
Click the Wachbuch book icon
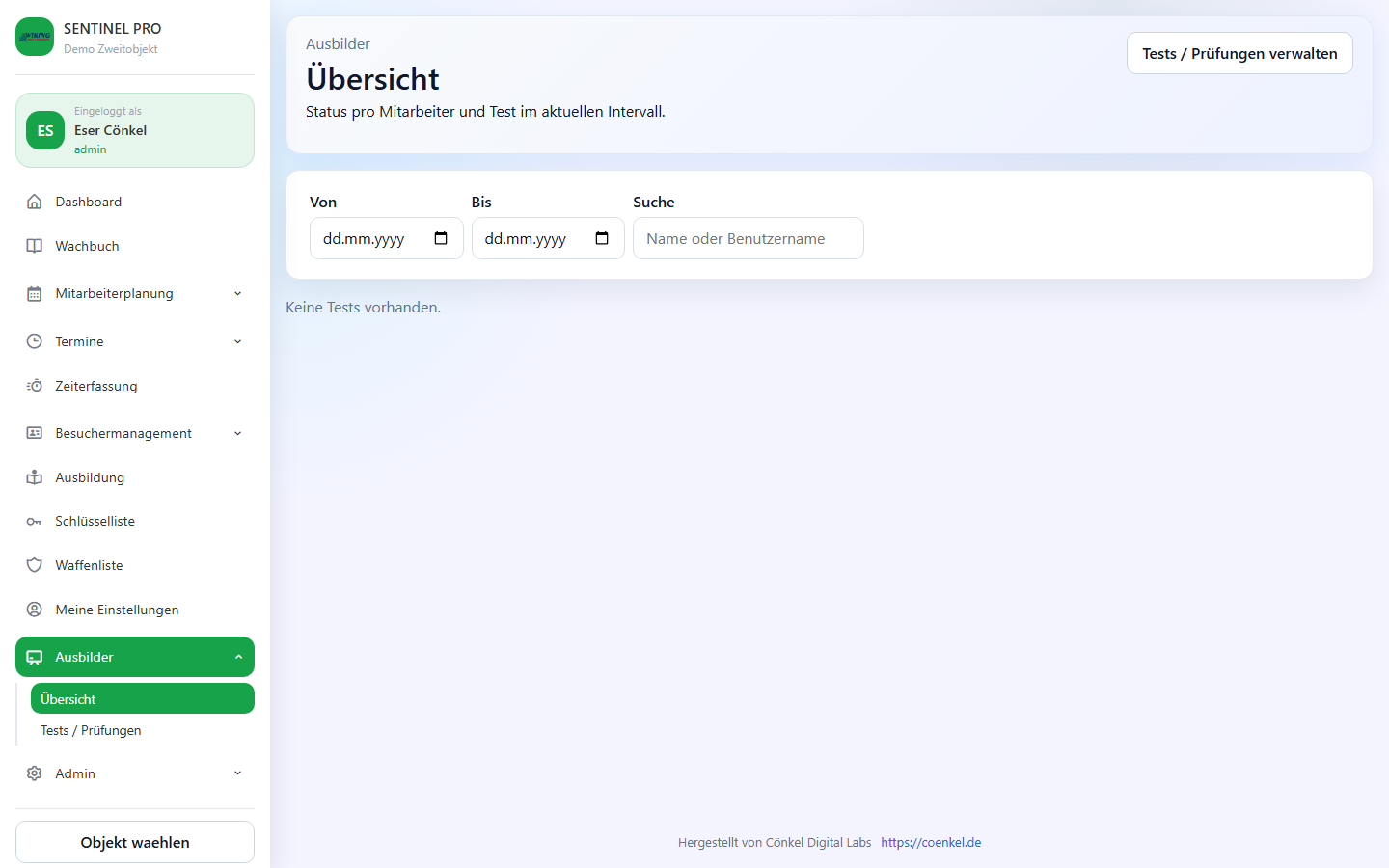coord(35,246)
